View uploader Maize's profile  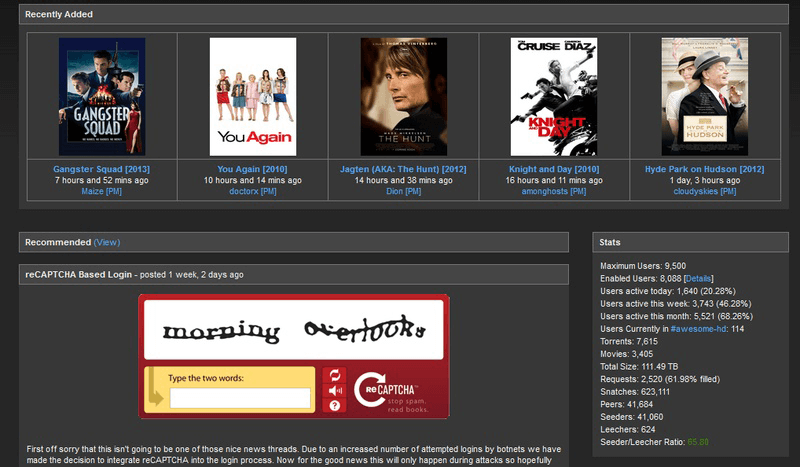92,191
